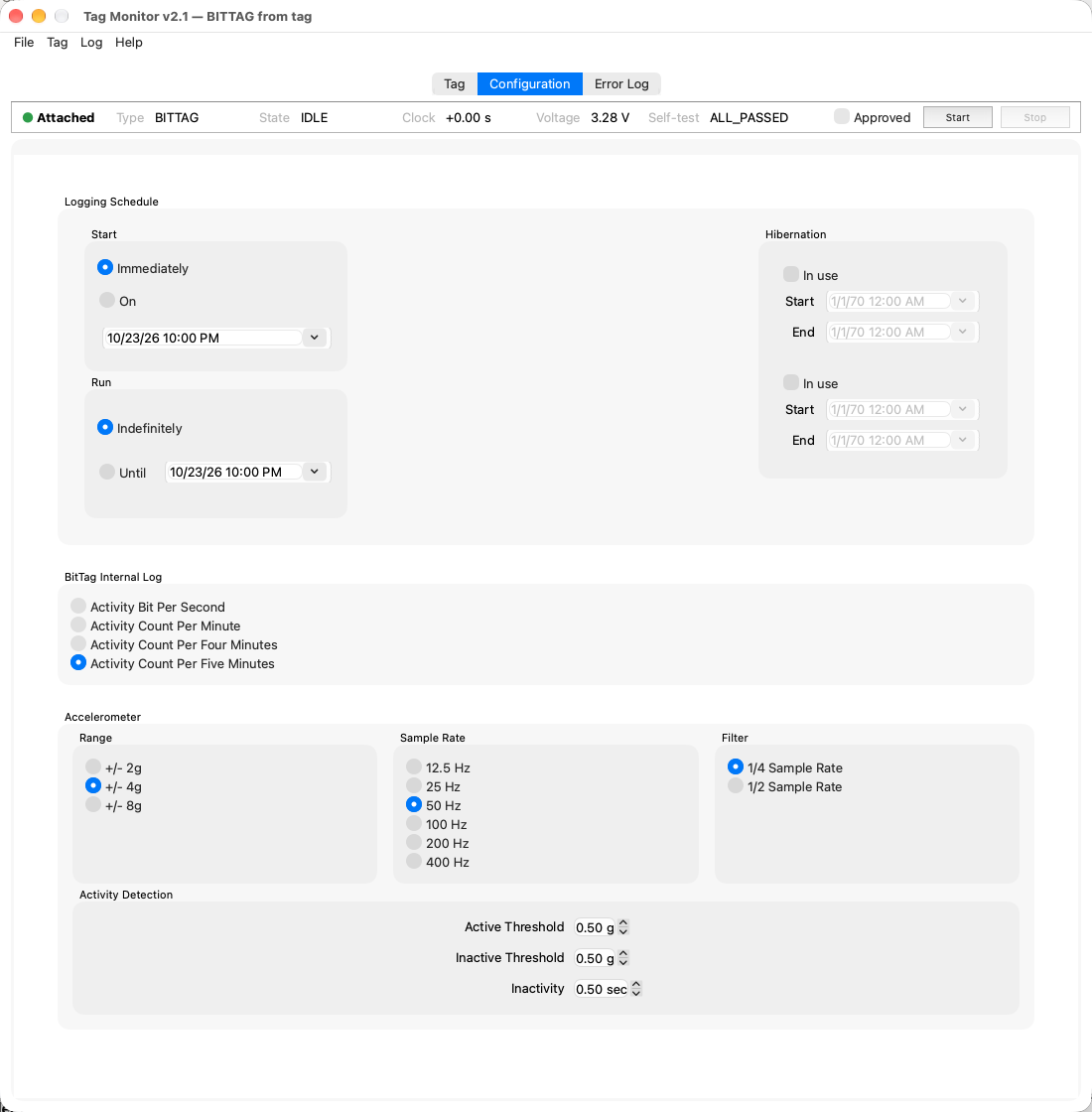Set sample rate to 200 Hz
1092x1112 pixels.
coord(413,843)
